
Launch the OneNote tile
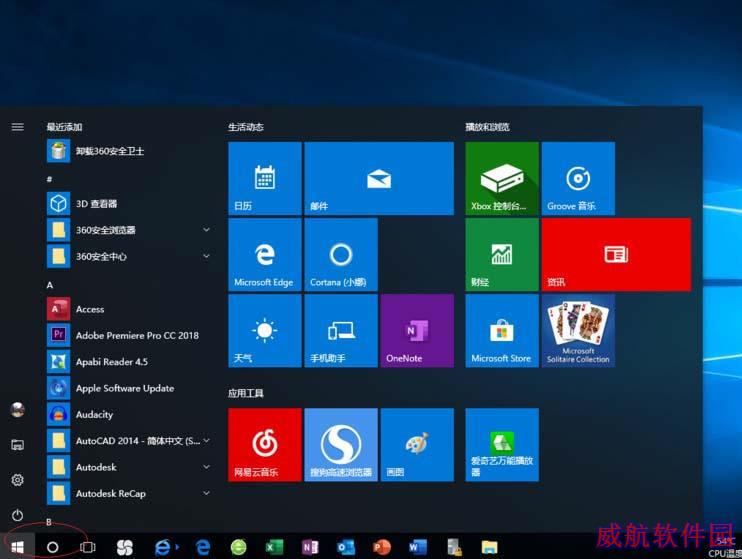tap(417, 330)
